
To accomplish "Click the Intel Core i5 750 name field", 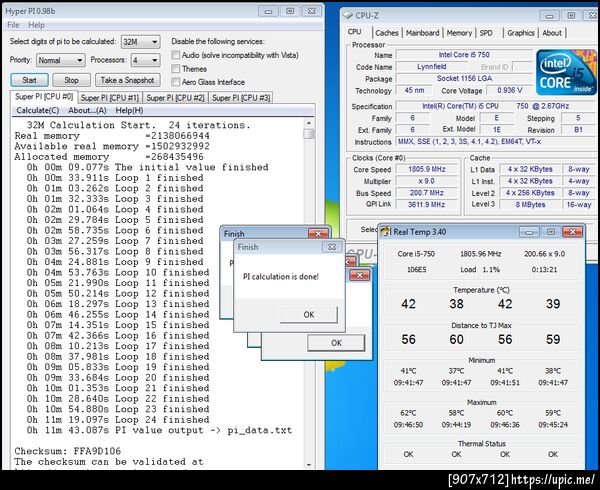I will pyautogui.click(x=464, y=55).
